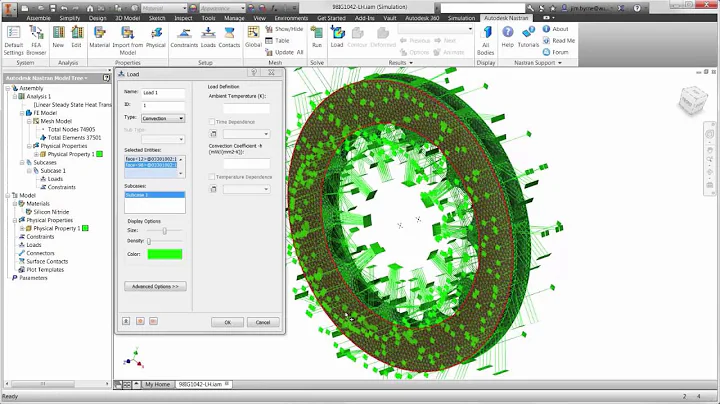
Task: Open the Physical properties tool
Action: pos(156,37)
